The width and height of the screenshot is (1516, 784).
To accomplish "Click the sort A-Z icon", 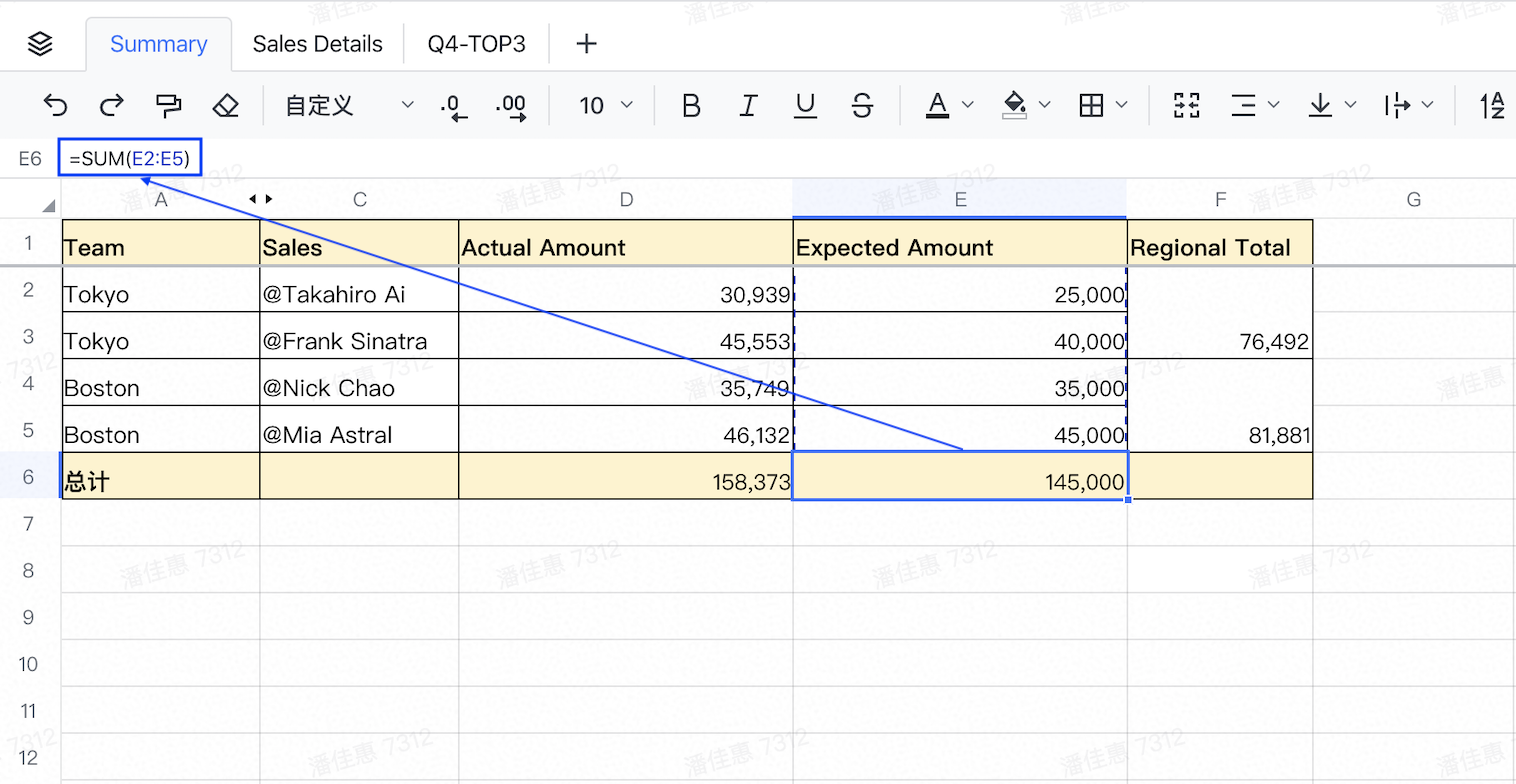I will (x=1492, y=105).
